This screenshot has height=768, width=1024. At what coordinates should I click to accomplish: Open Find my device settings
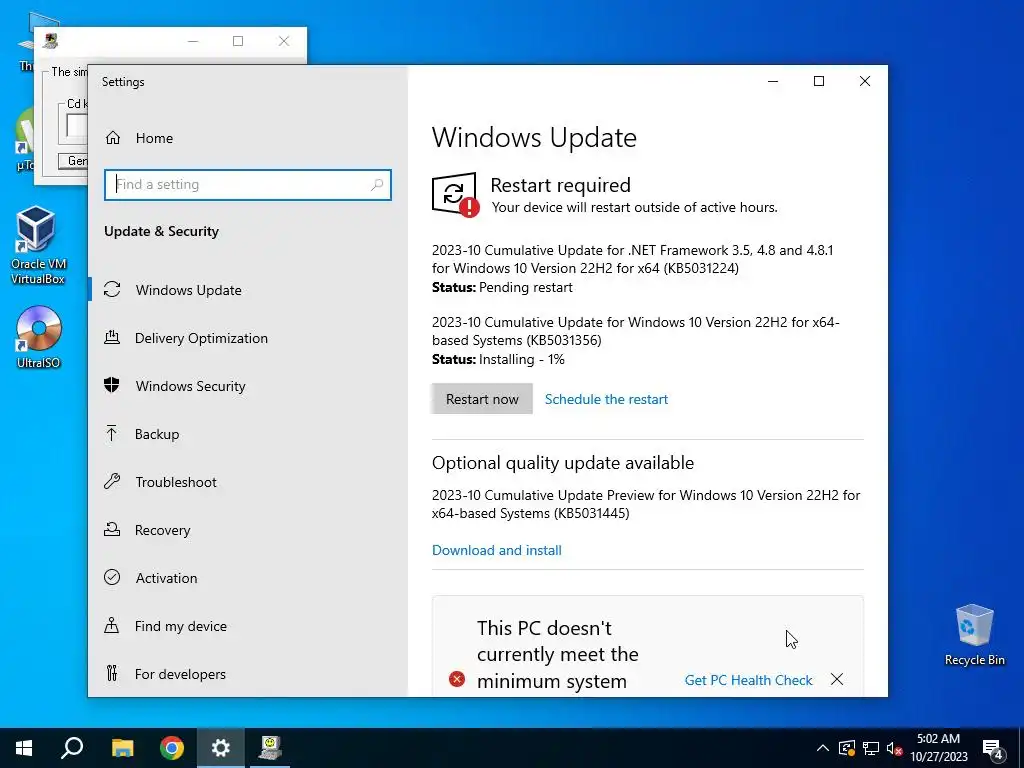click(x=248, y=626)
